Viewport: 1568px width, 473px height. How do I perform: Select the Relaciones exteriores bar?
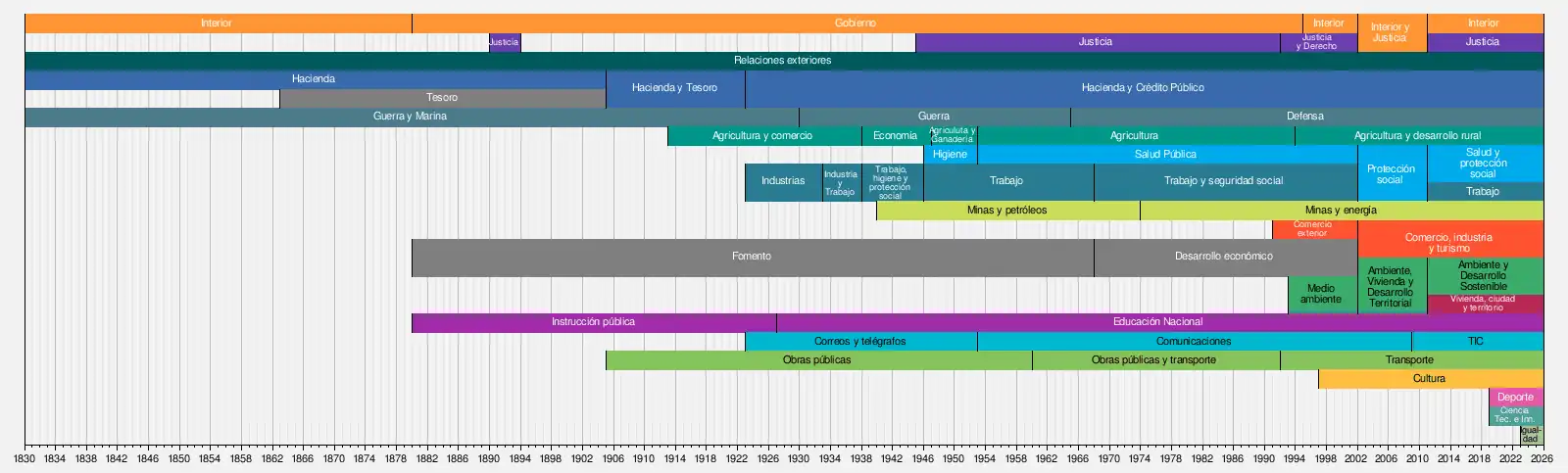[x=782, y=61]
